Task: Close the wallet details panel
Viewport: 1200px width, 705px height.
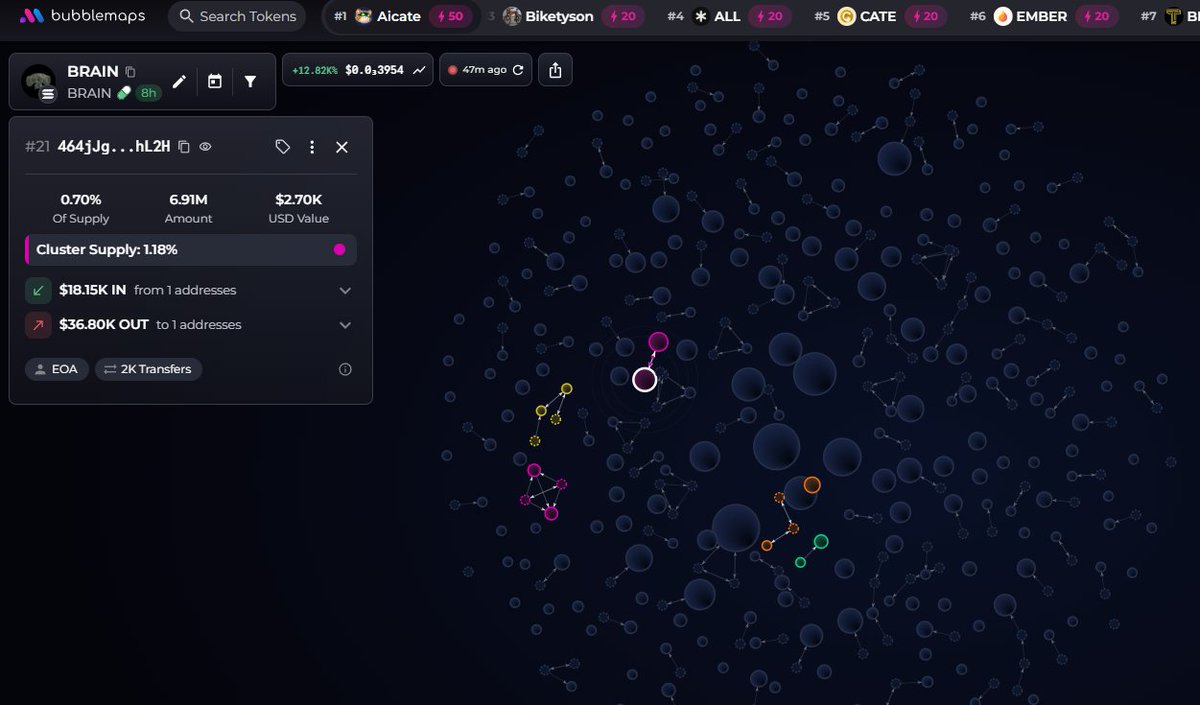Action: [x=342, y=147]
